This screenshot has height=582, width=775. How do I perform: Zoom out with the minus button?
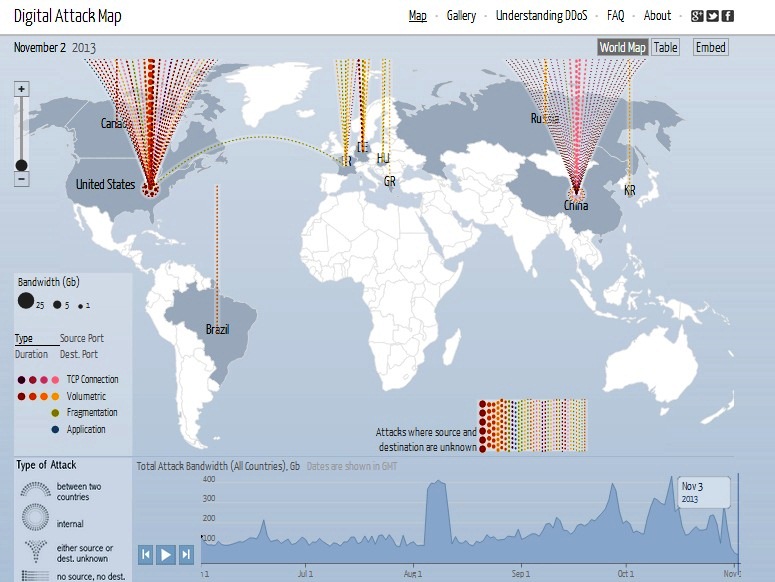pos(21,179)
